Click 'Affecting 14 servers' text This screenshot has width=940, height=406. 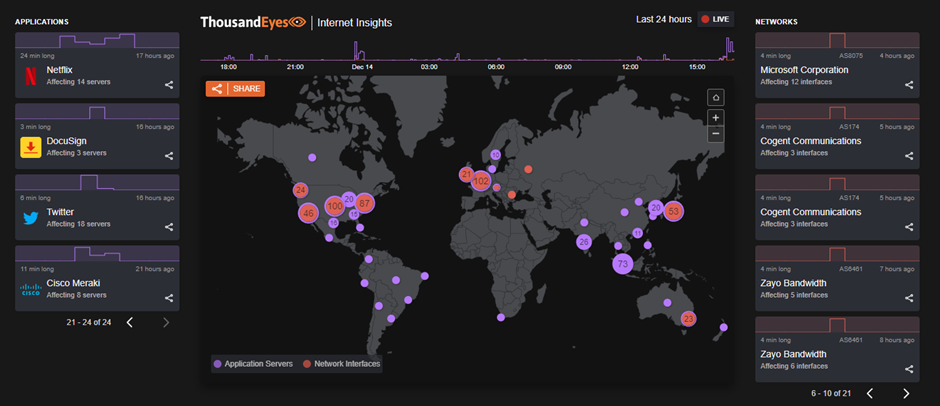pyautogui.click(x=79, y=82)
